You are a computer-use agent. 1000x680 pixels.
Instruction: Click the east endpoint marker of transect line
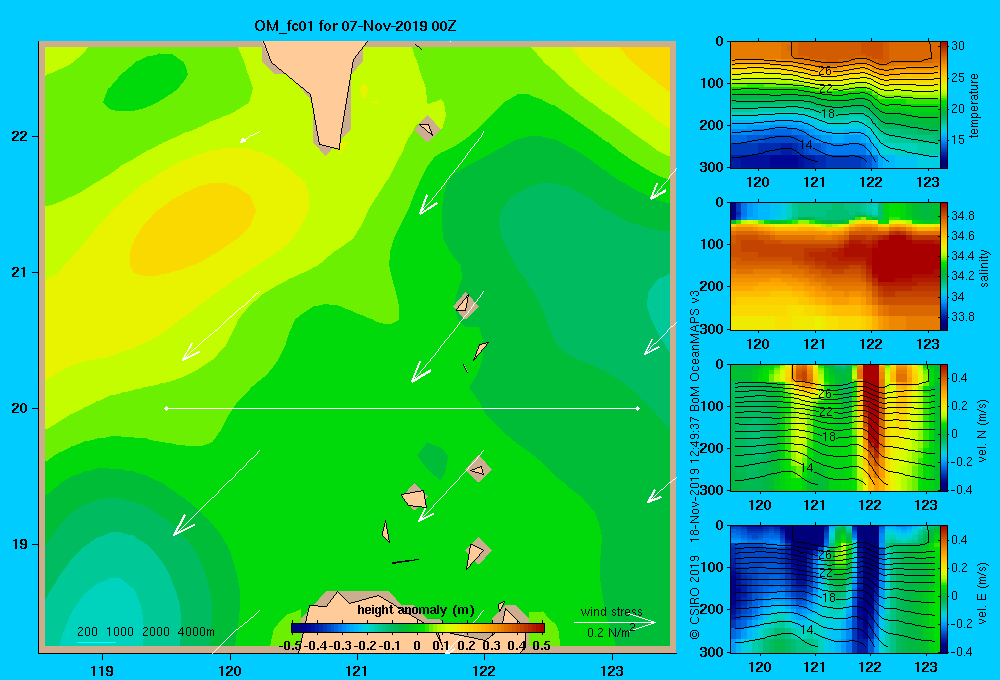tap(638, 408)
